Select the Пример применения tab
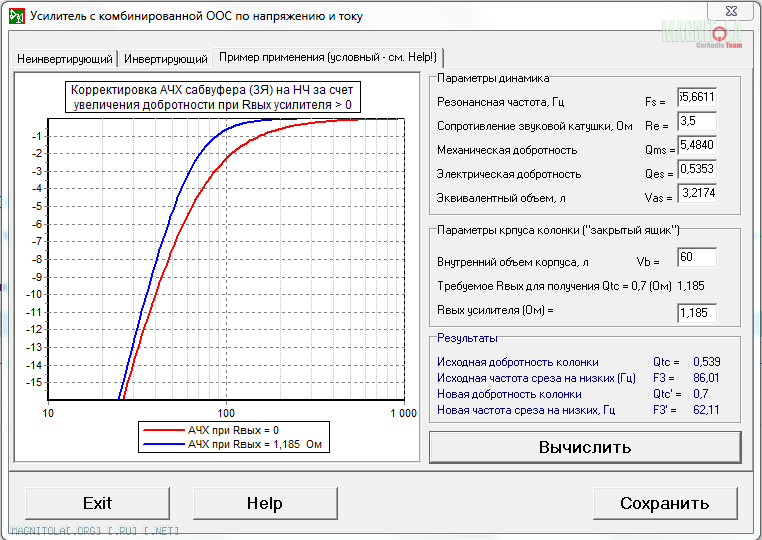Image resolution: width=762 pixels, height=540 pixels. point(329,58)
